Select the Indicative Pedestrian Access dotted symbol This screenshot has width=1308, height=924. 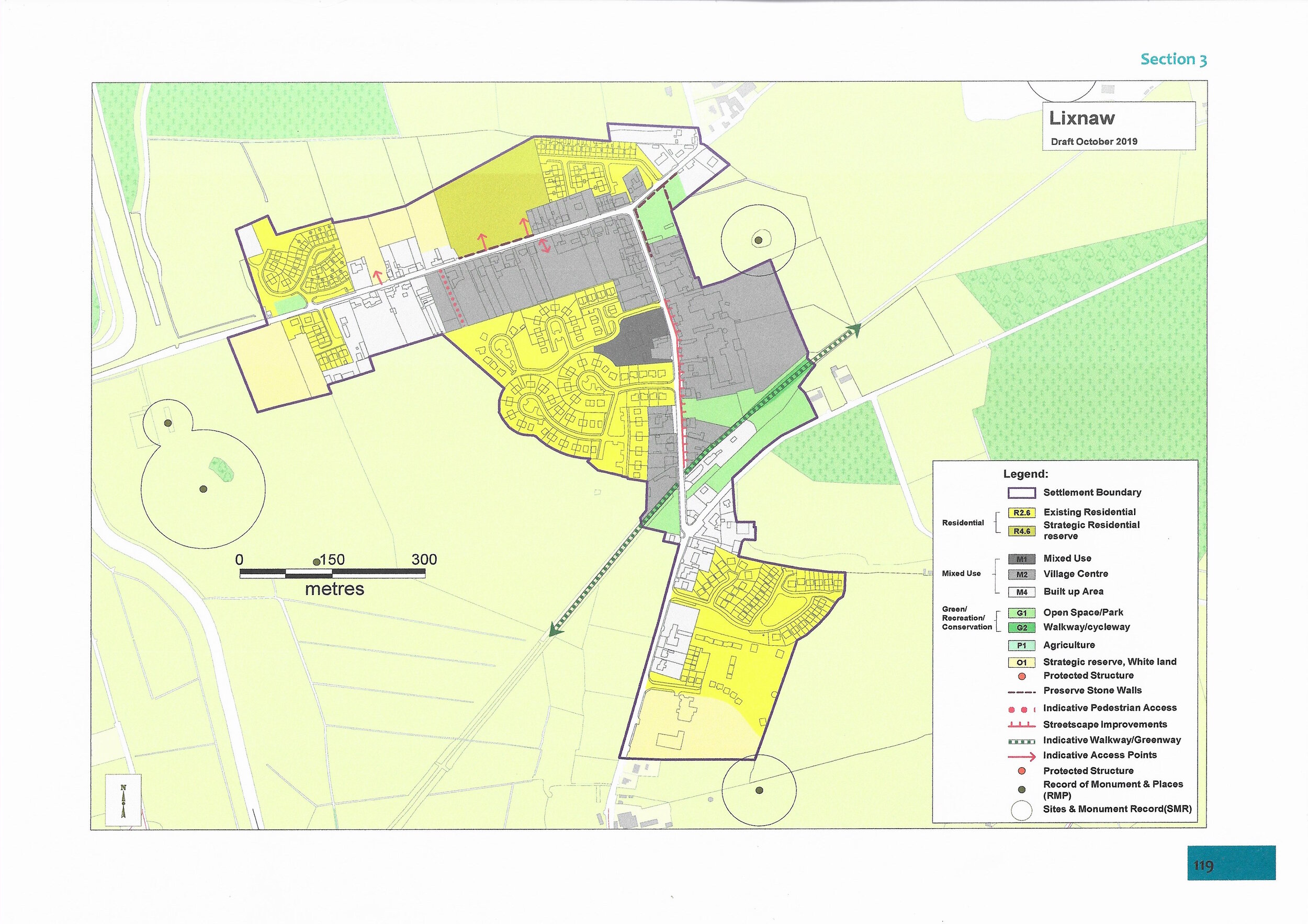point(1021,710)
